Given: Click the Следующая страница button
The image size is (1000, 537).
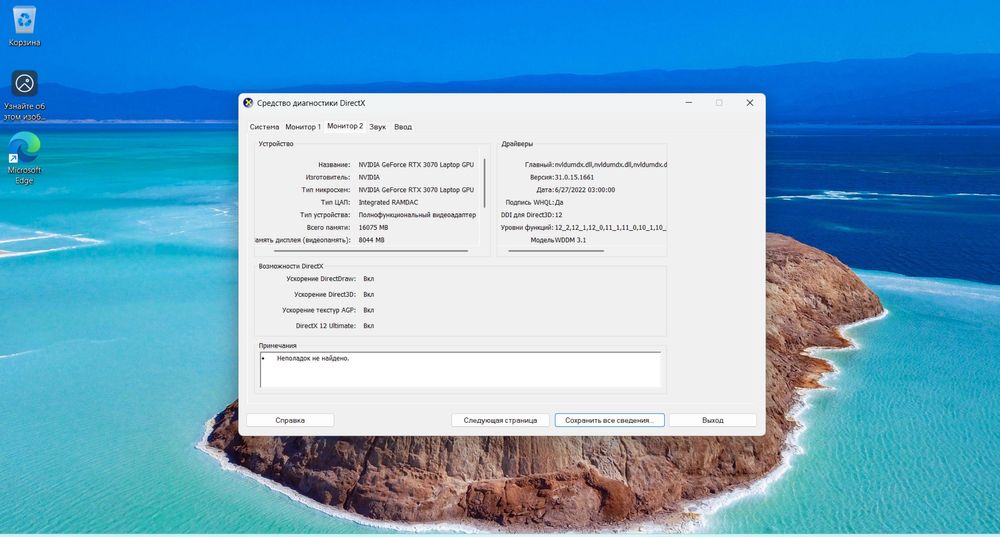Looking at the screenshot, I should click(500, 420).
